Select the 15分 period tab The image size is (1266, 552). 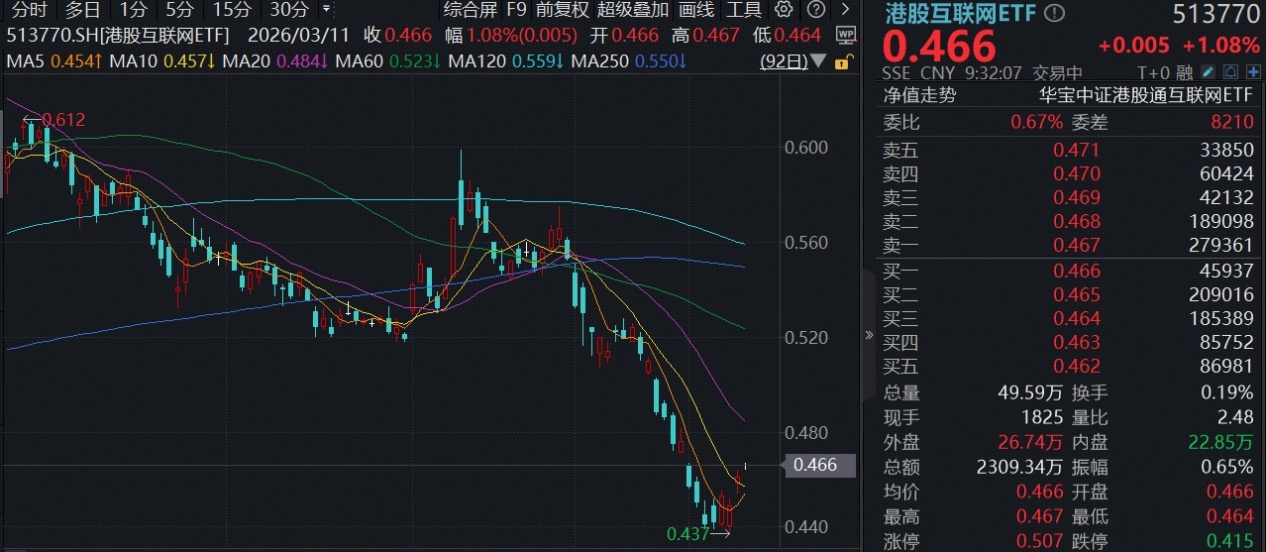click(232, 10)
